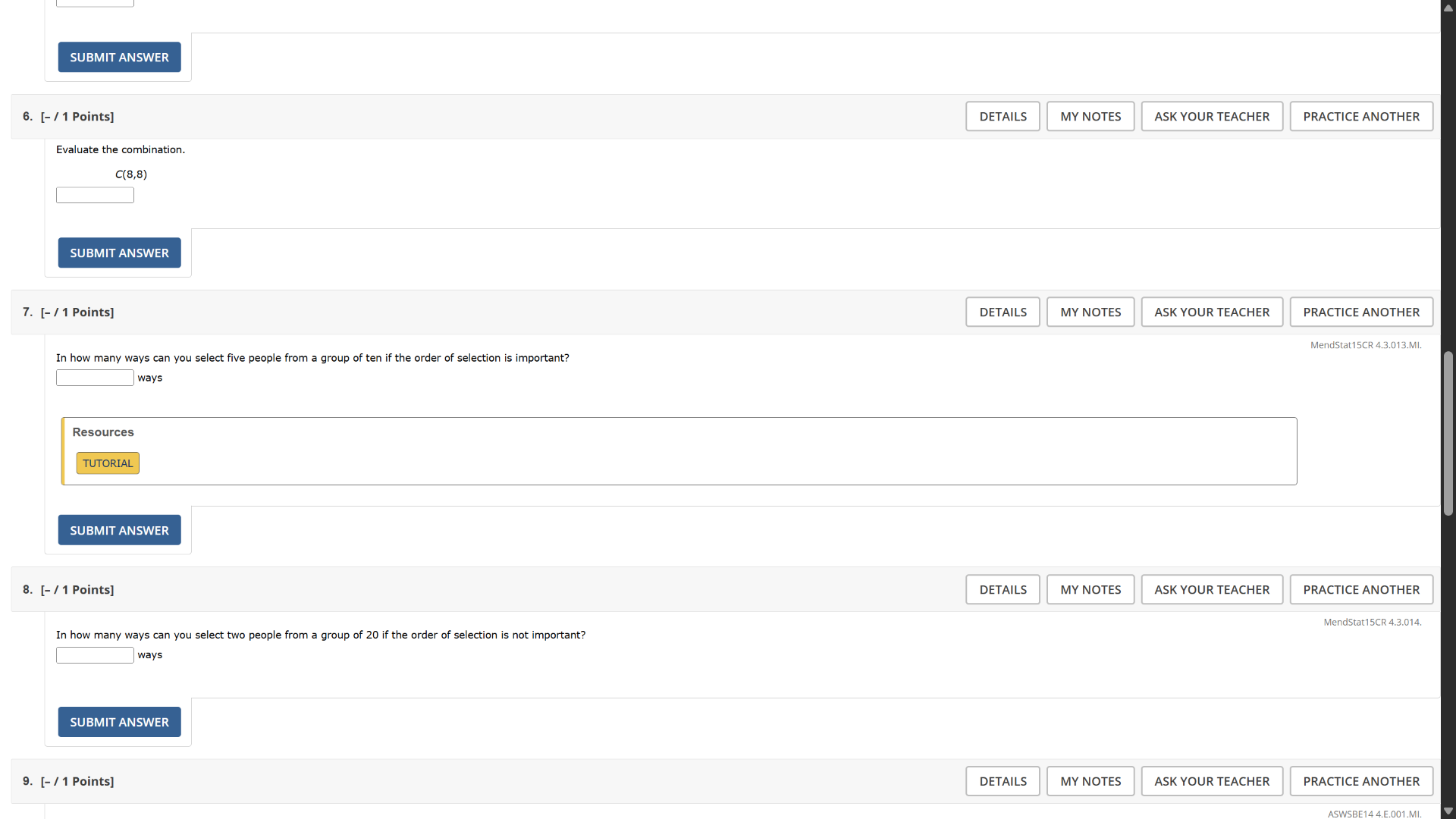
Task: Click Practice Another for question 6
Action: 1360,116
